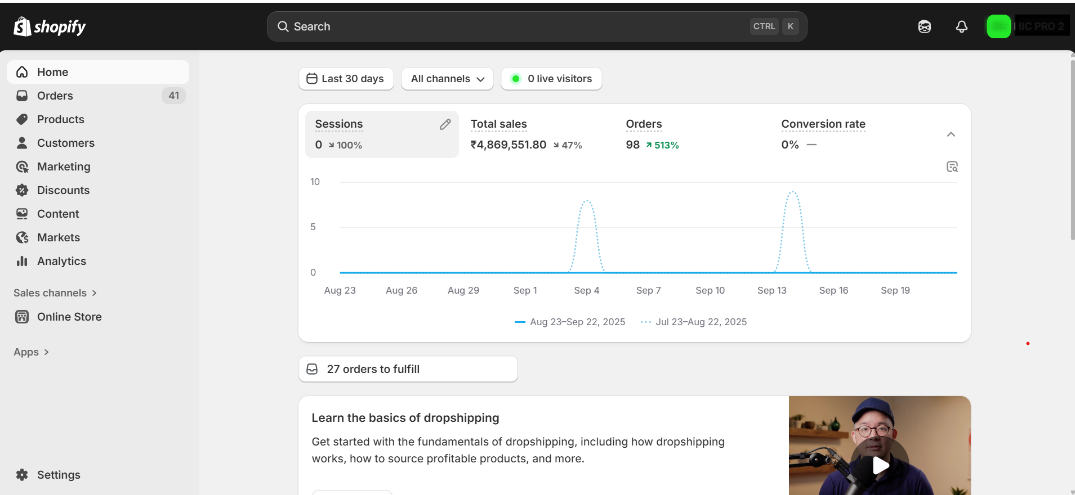Click the Search input field
The image size is (1075, 495).
click(520, 27)
